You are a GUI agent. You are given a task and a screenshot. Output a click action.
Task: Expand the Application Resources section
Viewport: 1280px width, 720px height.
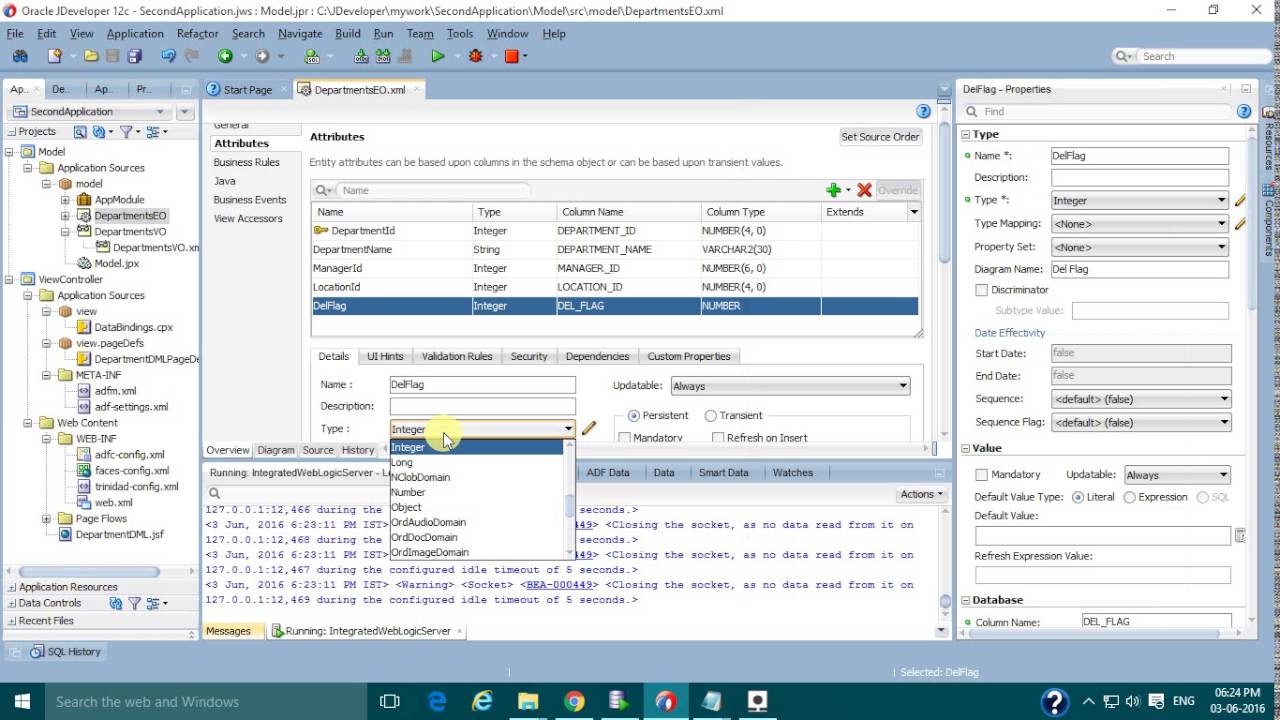[x=12, y=587]
